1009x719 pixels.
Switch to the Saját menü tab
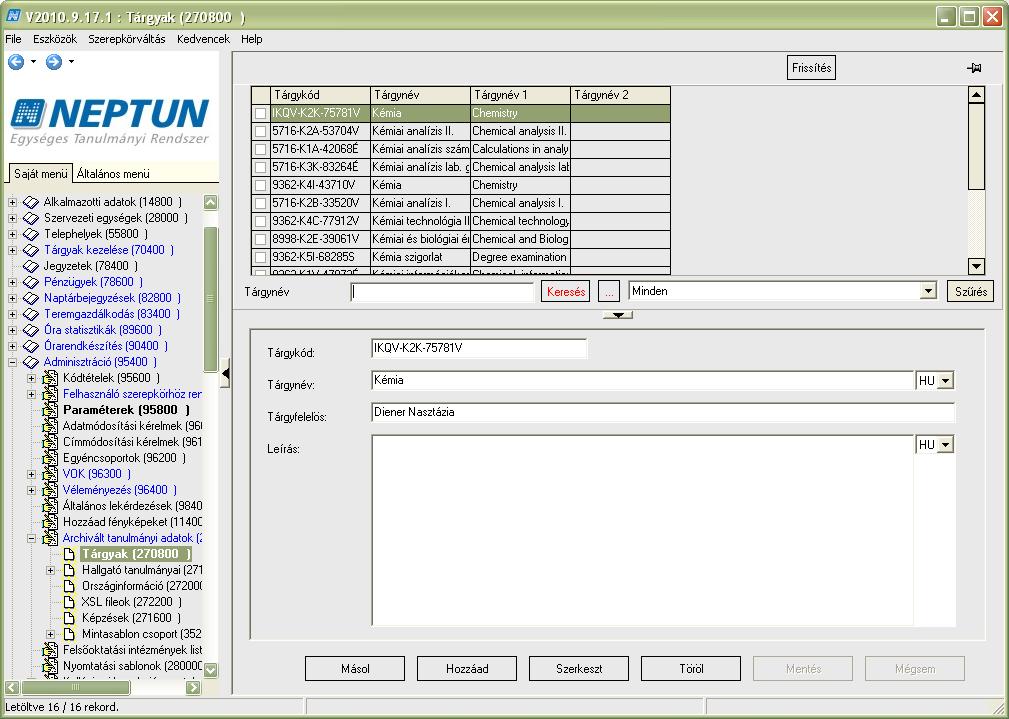(41, 174)
